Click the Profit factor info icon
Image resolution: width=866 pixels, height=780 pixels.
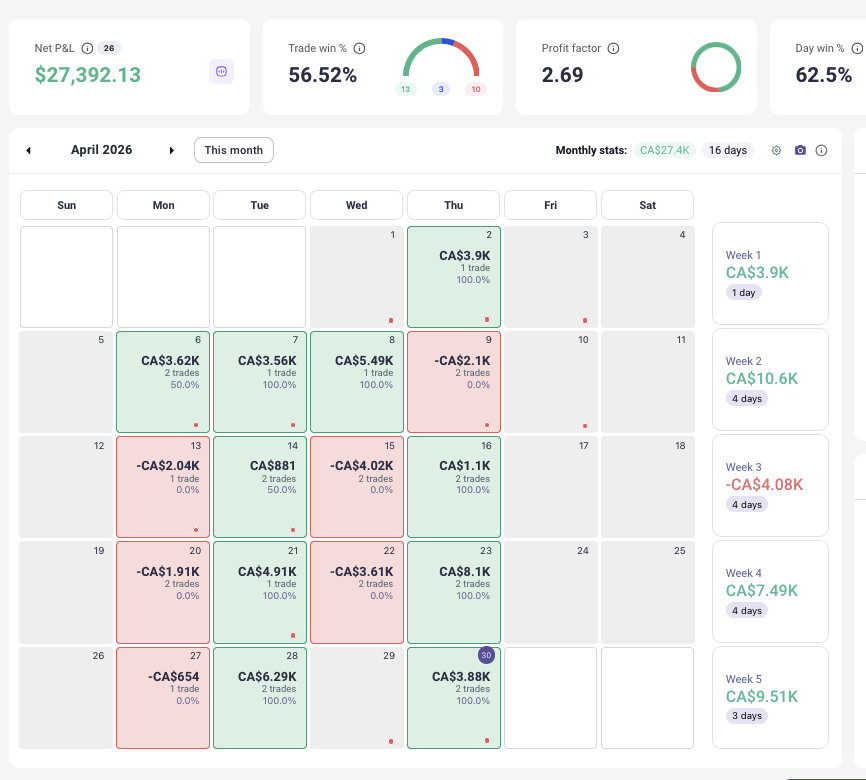pyautogui.click(x=614, y=48)
